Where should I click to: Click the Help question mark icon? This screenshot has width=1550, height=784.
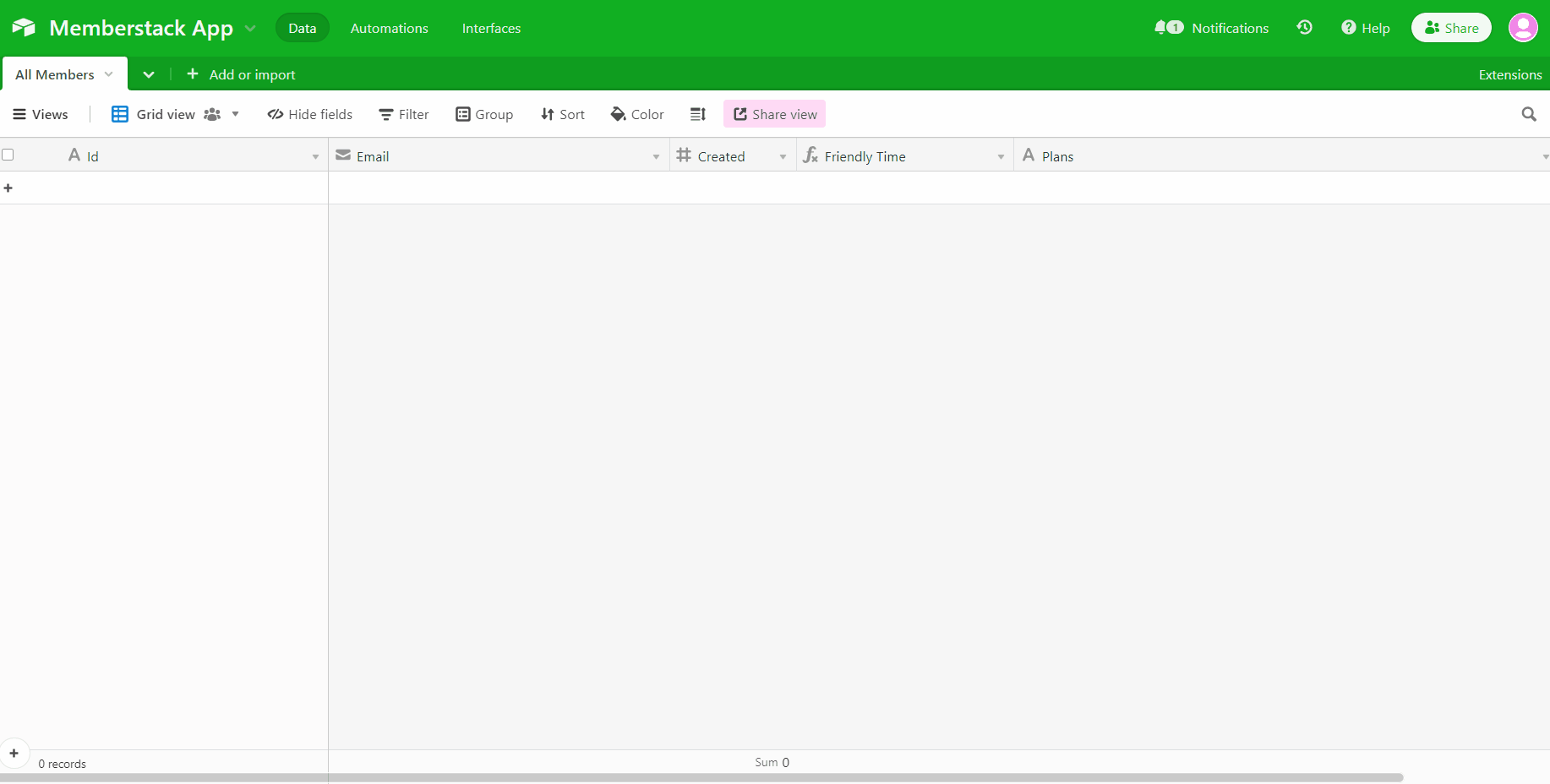click(1349, 28)
